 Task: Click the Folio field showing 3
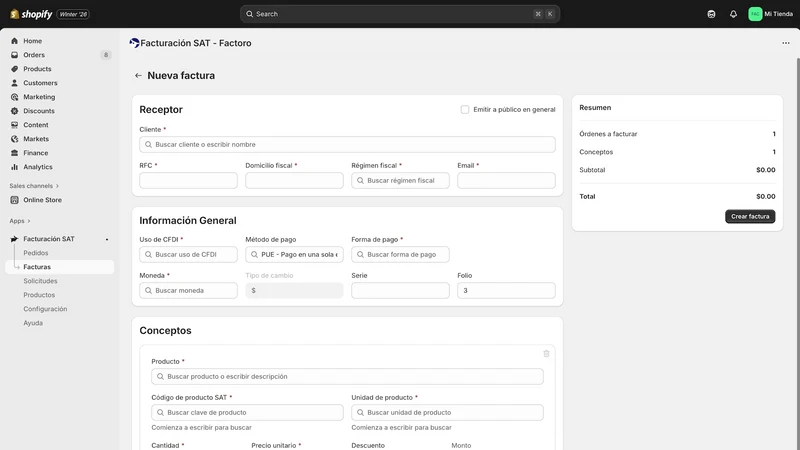point(506,290)
